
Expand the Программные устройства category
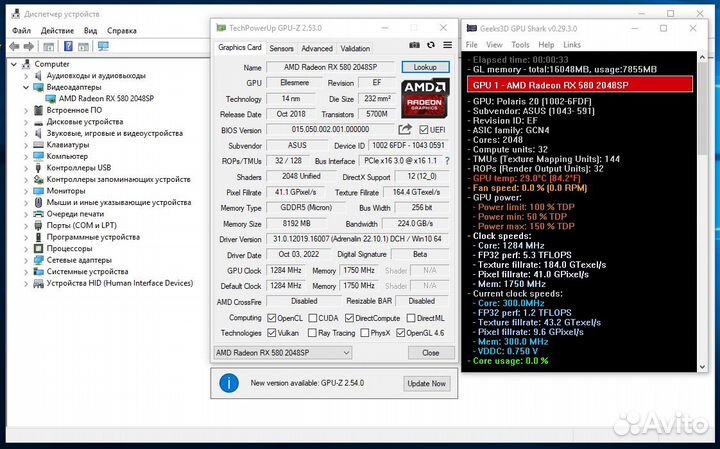(26, 237)
